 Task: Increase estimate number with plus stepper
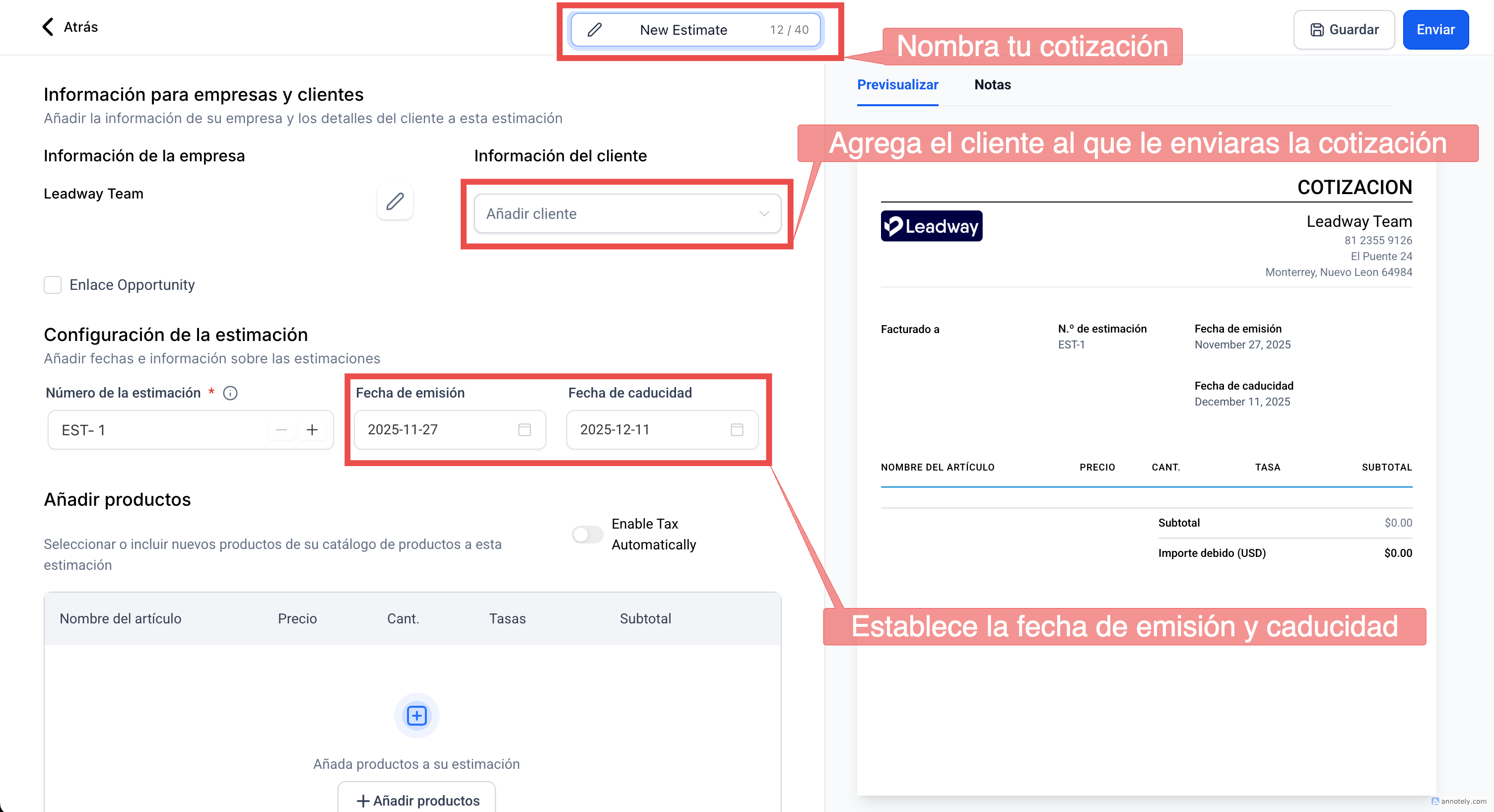point(312,430)
